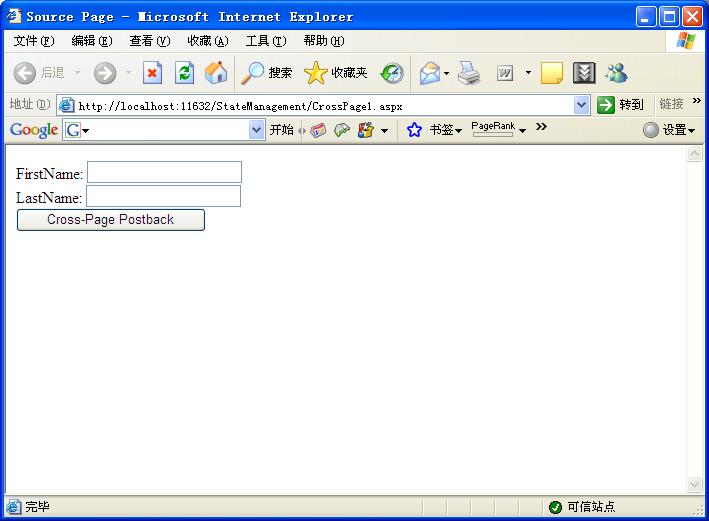
Task: Click the IE title bar icon
Action: tap(14, 16)
